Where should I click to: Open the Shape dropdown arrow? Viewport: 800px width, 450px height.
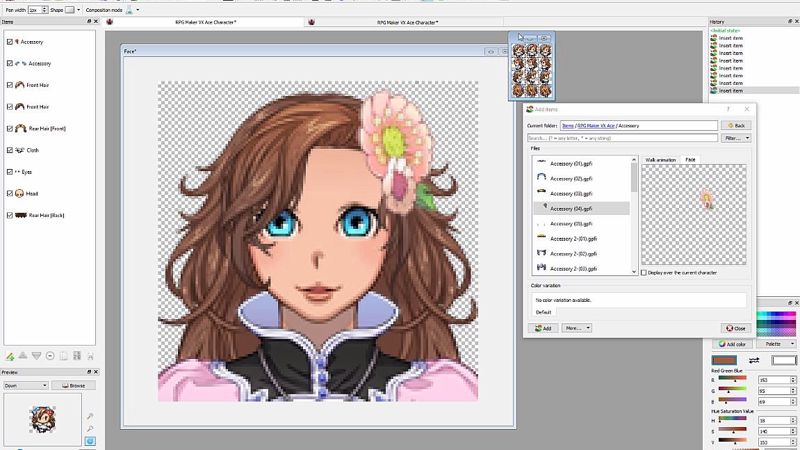(x=79, y=10)
